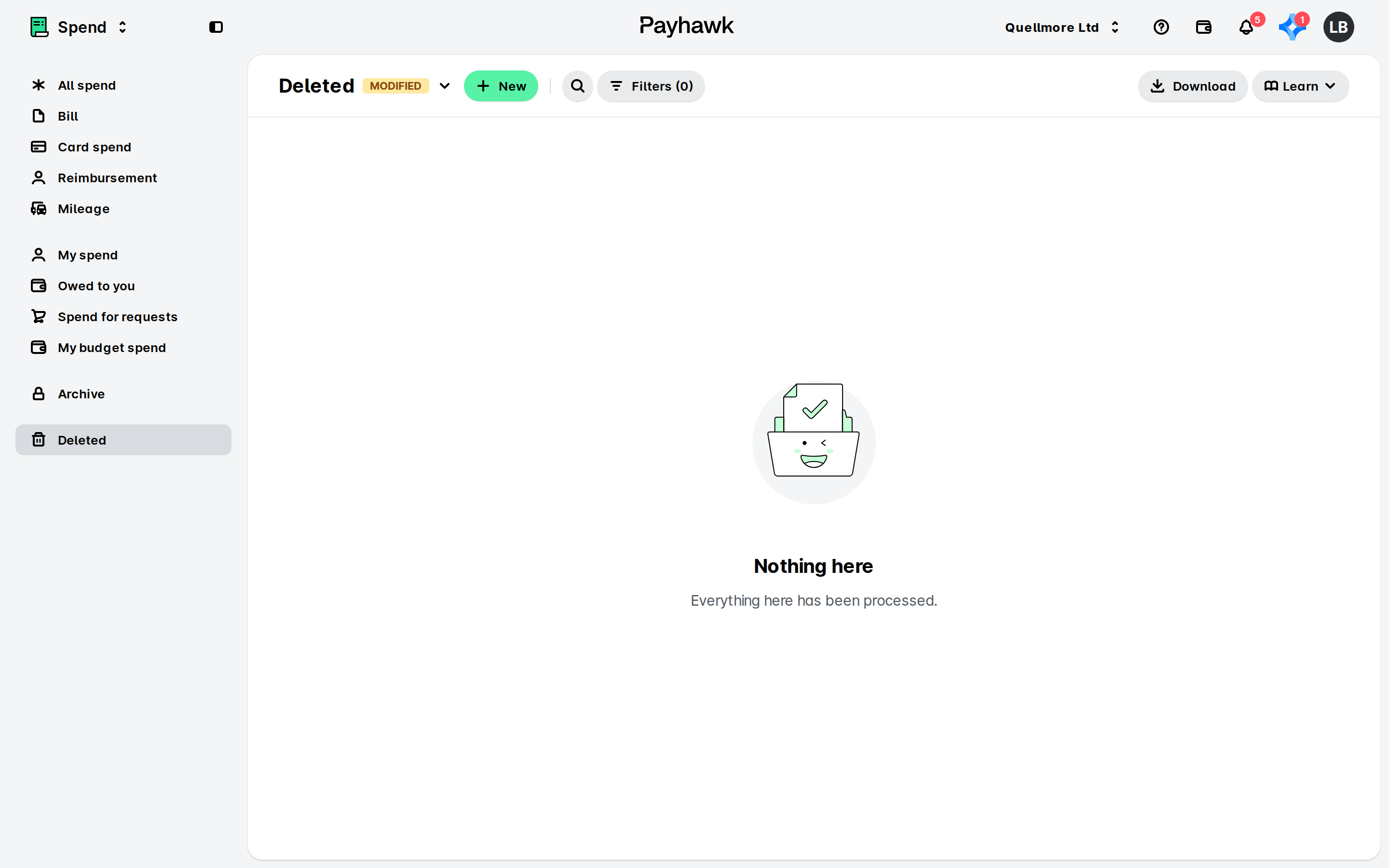1389x868 pixels.
Task: Open the Learn dropdown
Action: click(x=1300, y=86)
